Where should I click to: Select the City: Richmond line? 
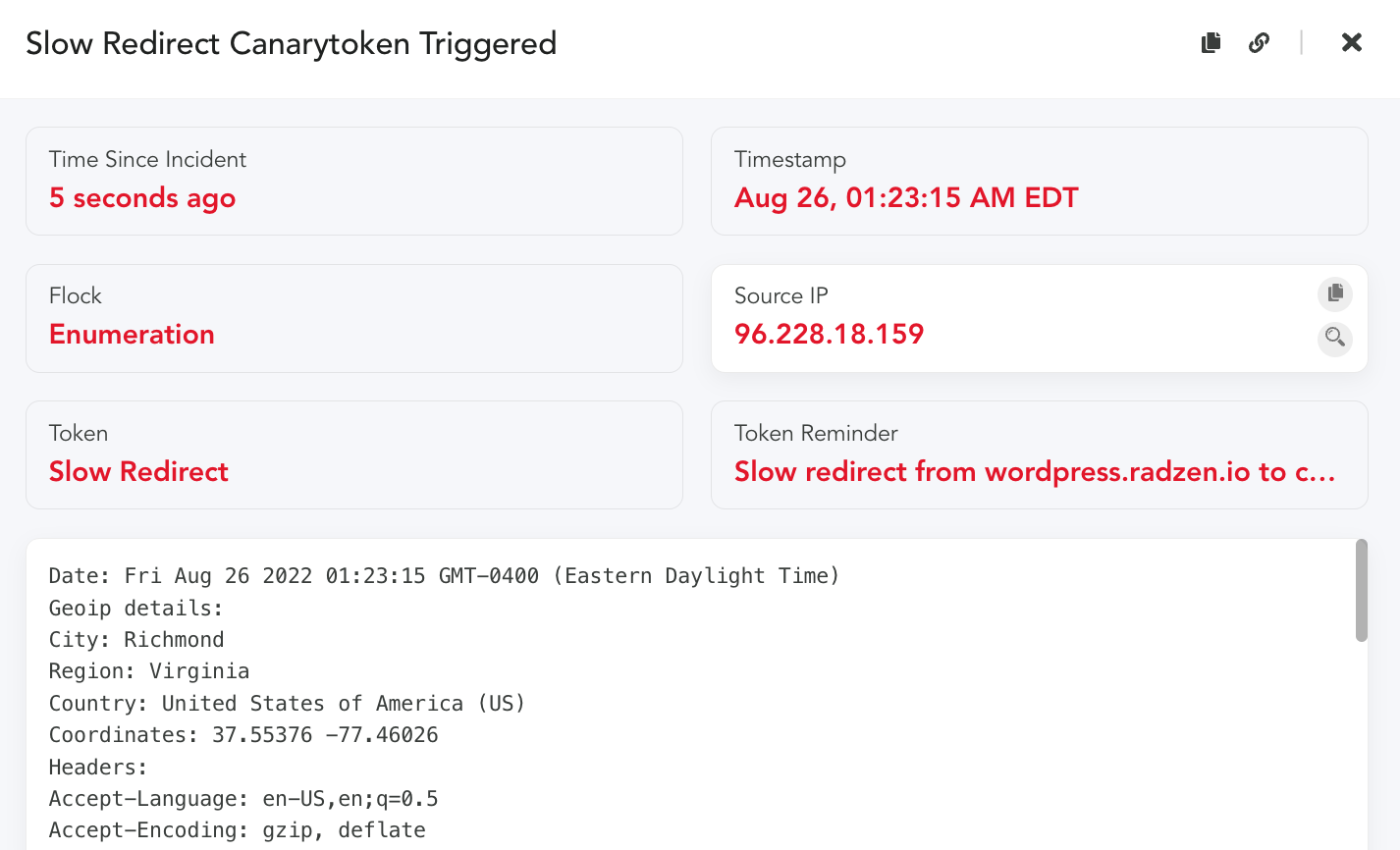pyautogui.click(x=136, y=640)
